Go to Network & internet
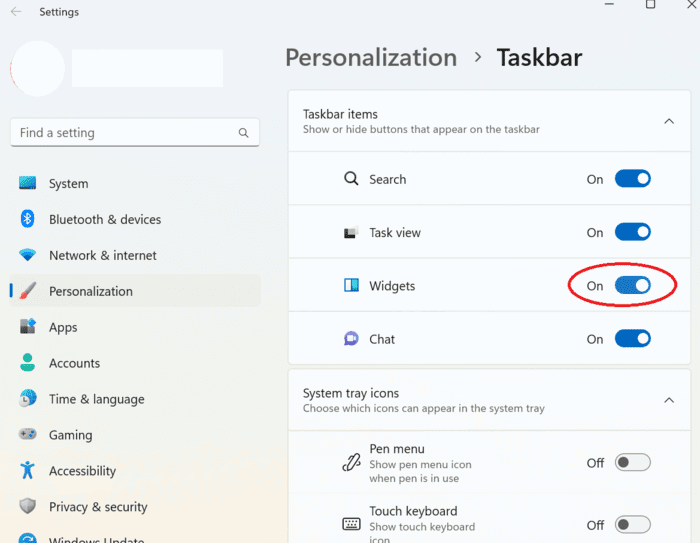 tap(135, 255)
